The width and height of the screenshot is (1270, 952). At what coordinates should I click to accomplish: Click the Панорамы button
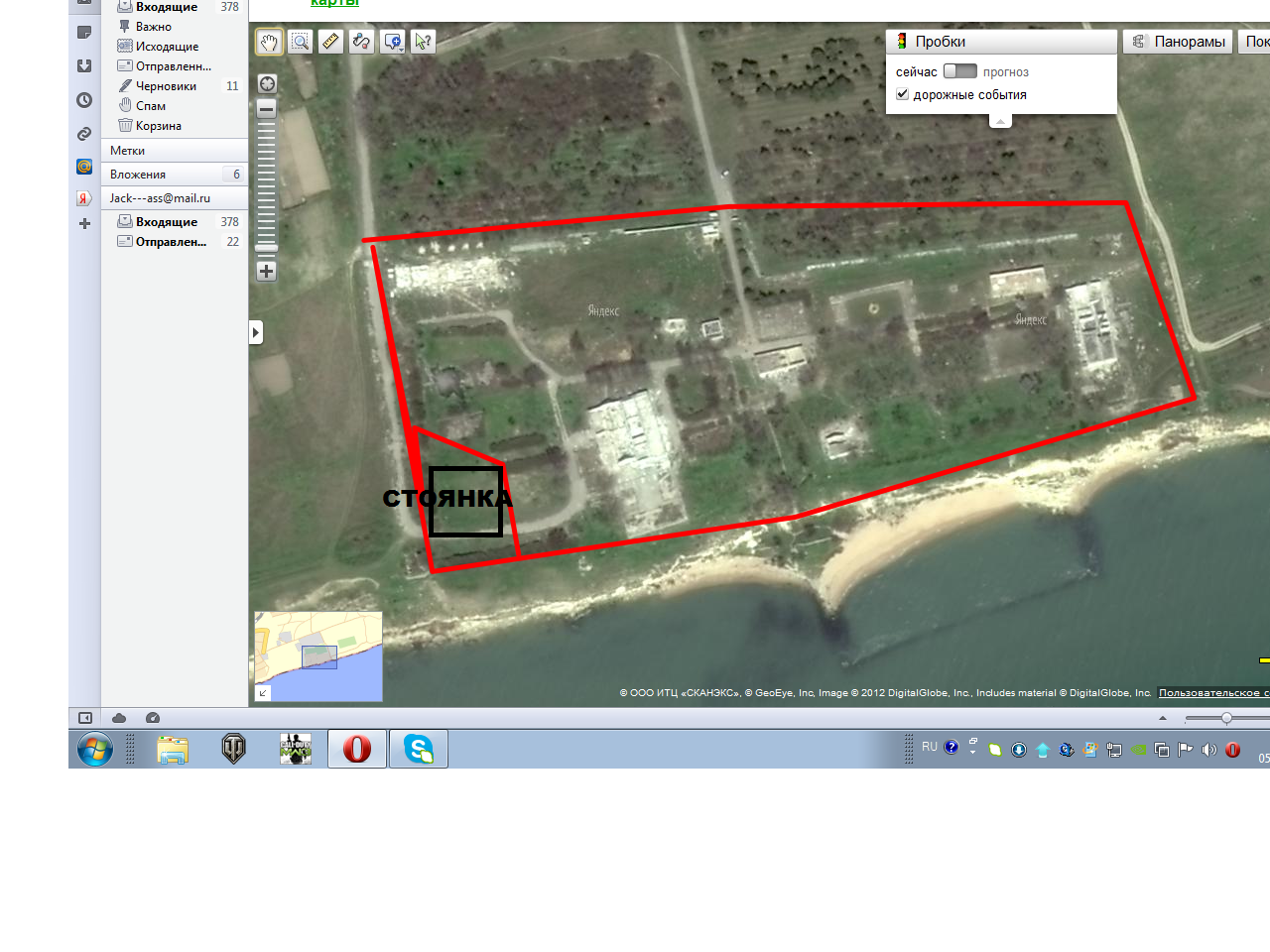(1178, 42)
